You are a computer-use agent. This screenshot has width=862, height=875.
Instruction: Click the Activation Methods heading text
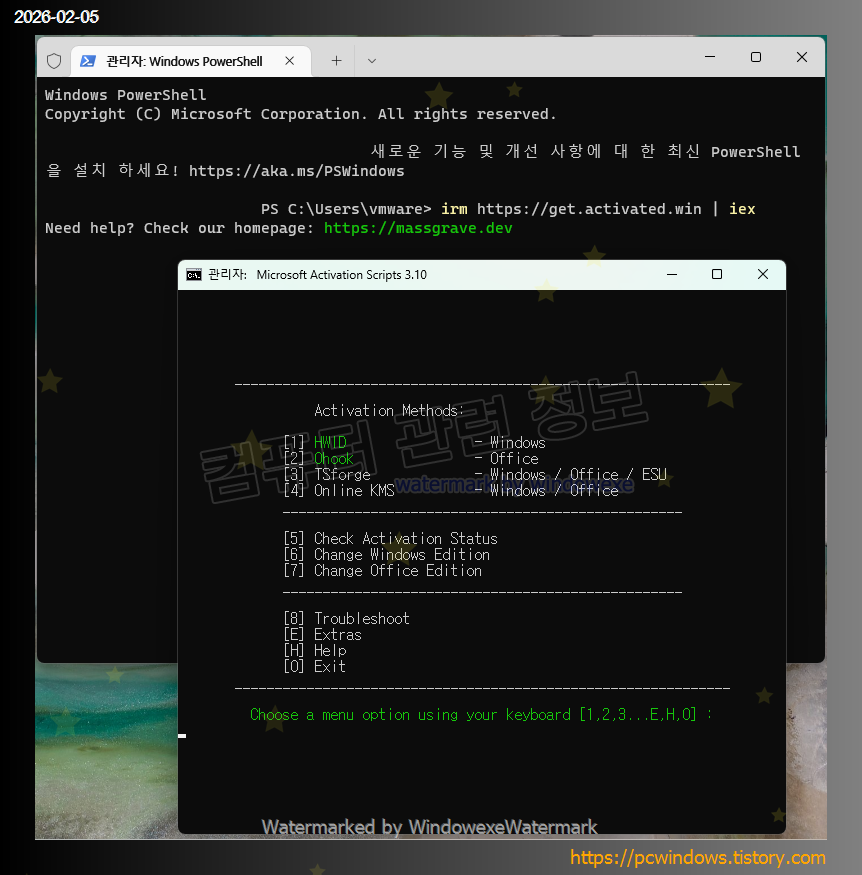click(389, 411)
